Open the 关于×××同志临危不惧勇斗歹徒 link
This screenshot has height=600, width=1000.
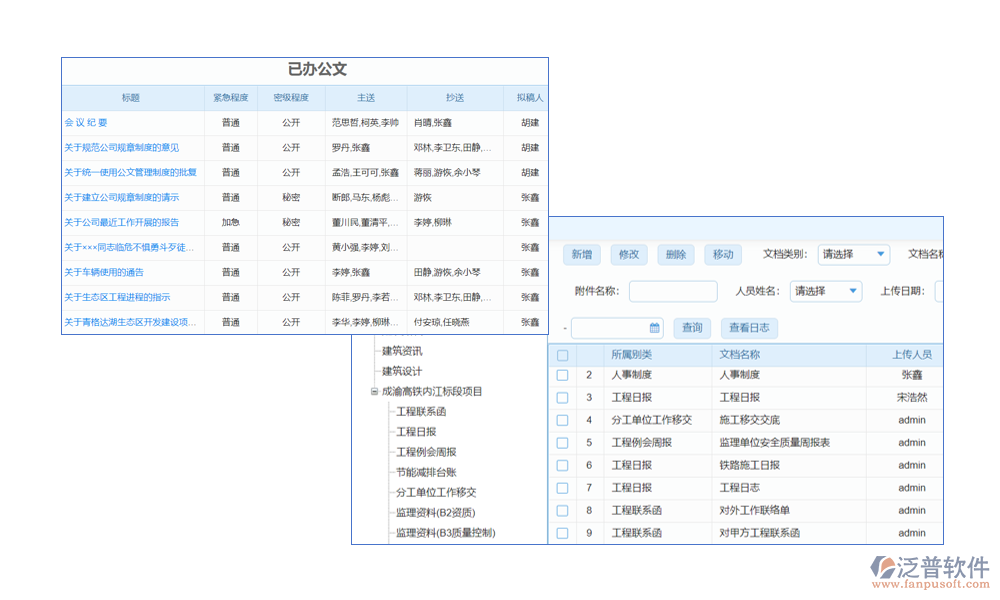click(x=129, y=247)
